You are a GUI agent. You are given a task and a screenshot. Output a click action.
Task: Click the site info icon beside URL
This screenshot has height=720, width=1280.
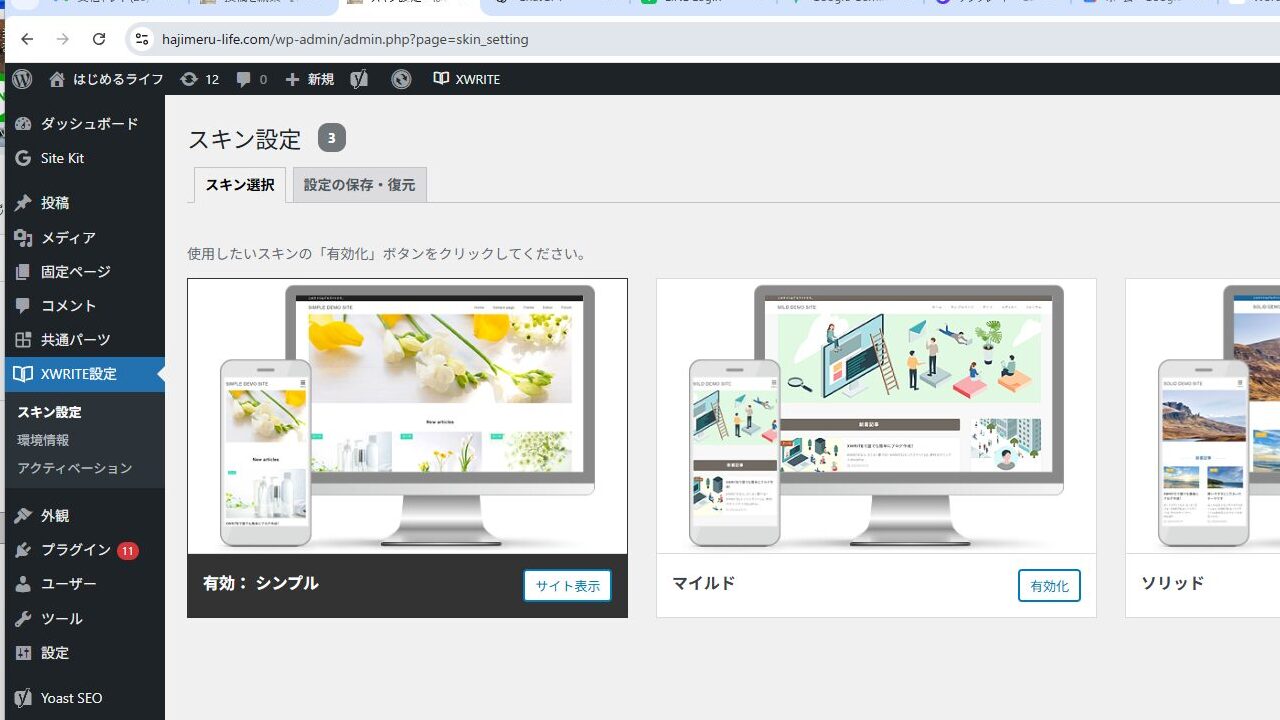pyautogui.click(x=141, y=39)
